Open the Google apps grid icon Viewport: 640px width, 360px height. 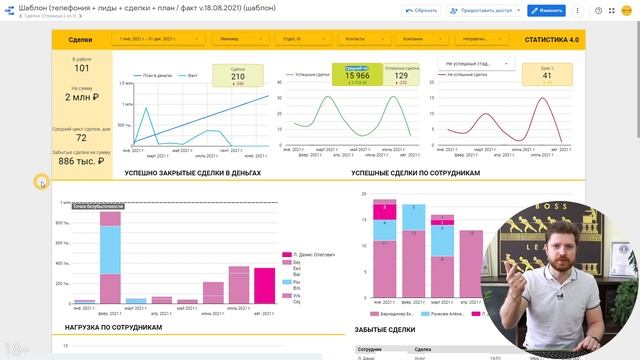(611, 11)
